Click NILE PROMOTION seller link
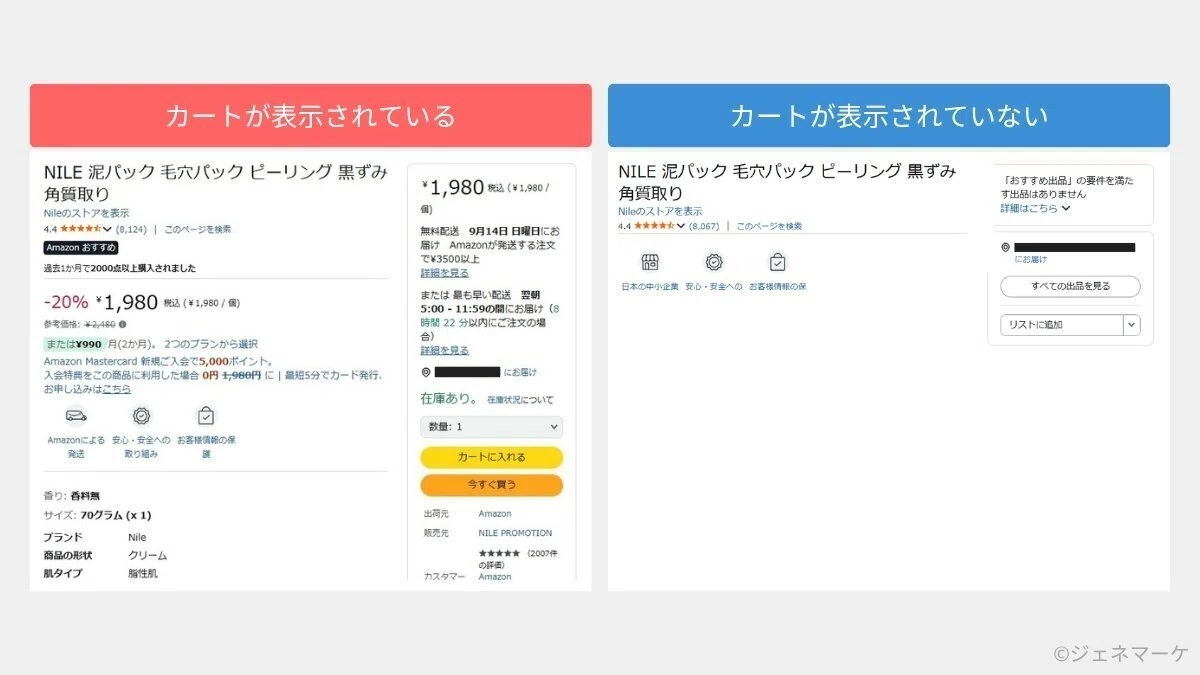This screenshot has width=1200, height=675. coord(515,533)
